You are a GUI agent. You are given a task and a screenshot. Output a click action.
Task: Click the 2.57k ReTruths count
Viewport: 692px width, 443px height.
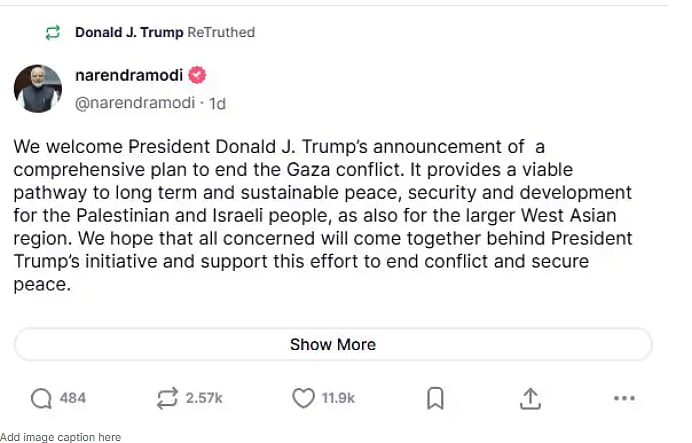point(204,398)
